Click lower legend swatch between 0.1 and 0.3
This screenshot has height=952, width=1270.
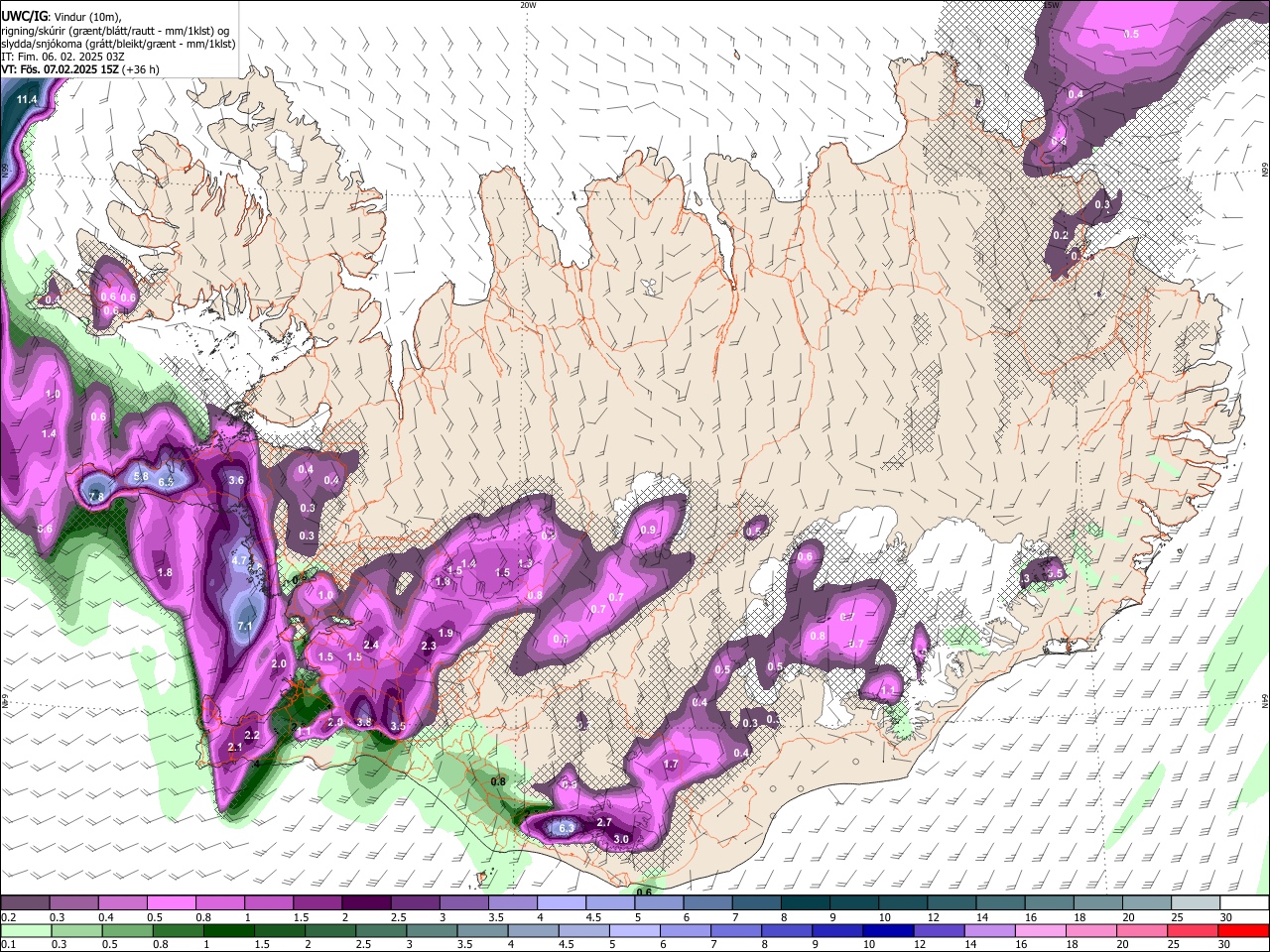pyautogui.click(x=25, y=930)
